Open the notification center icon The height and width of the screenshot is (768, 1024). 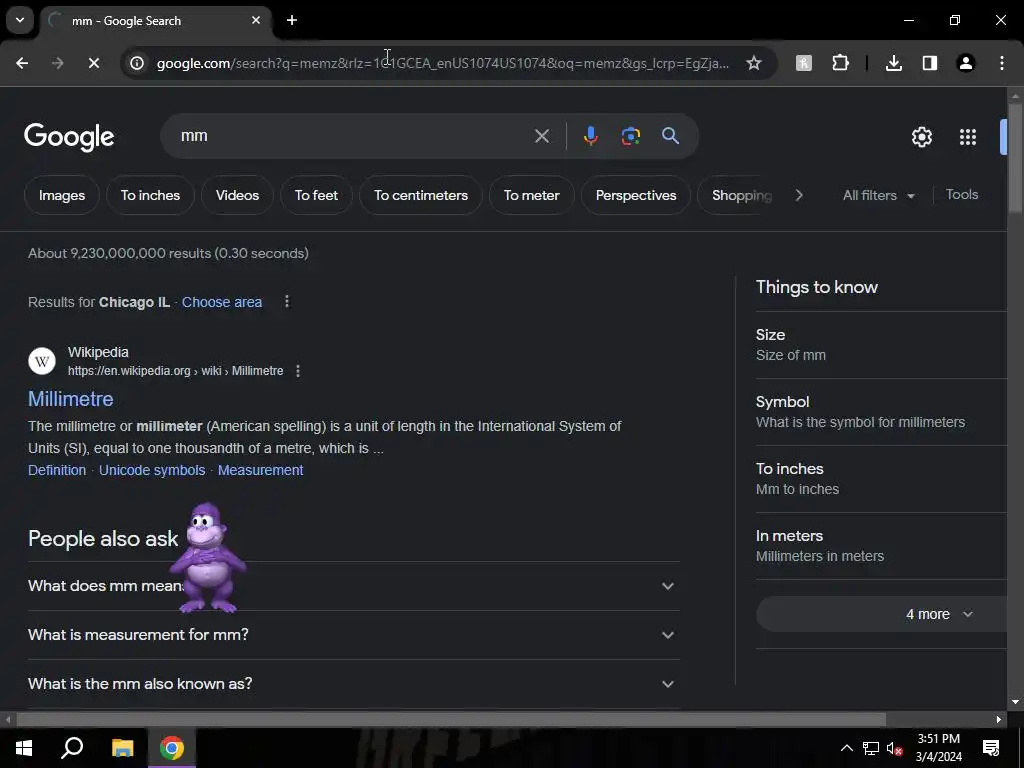991,748
